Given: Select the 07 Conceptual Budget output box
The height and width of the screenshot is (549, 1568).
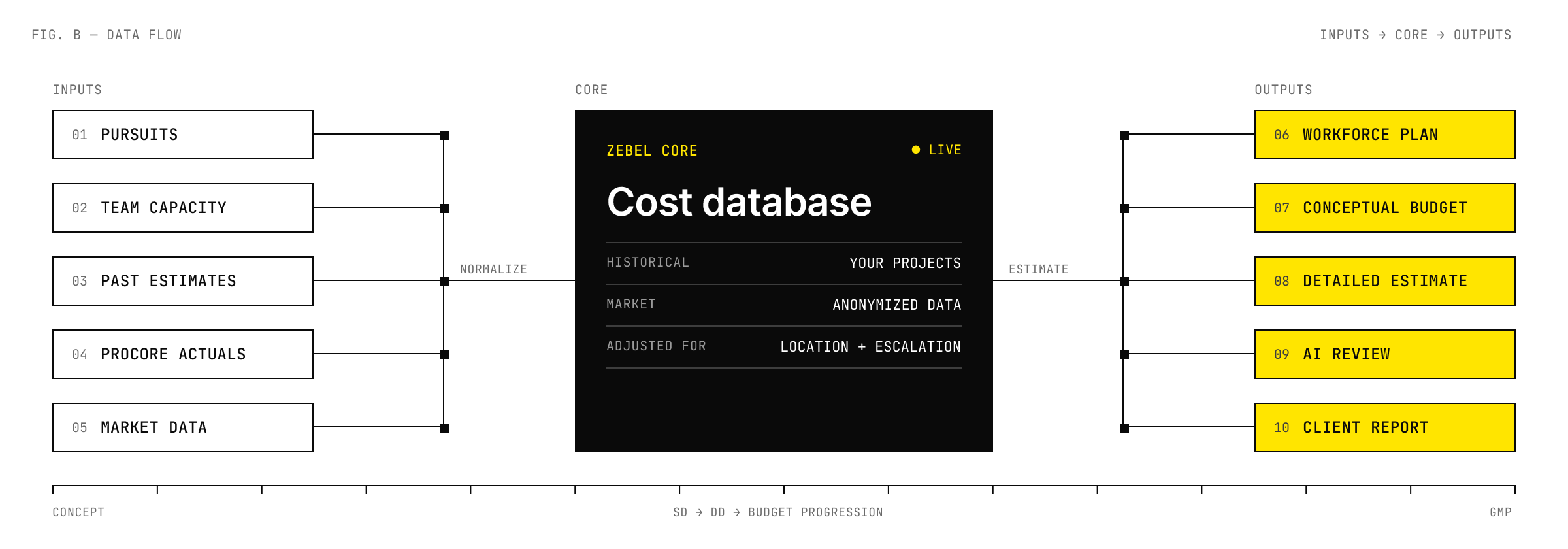Looking at the screenshot, I should pyautogui.click(x=1385, y=208).
